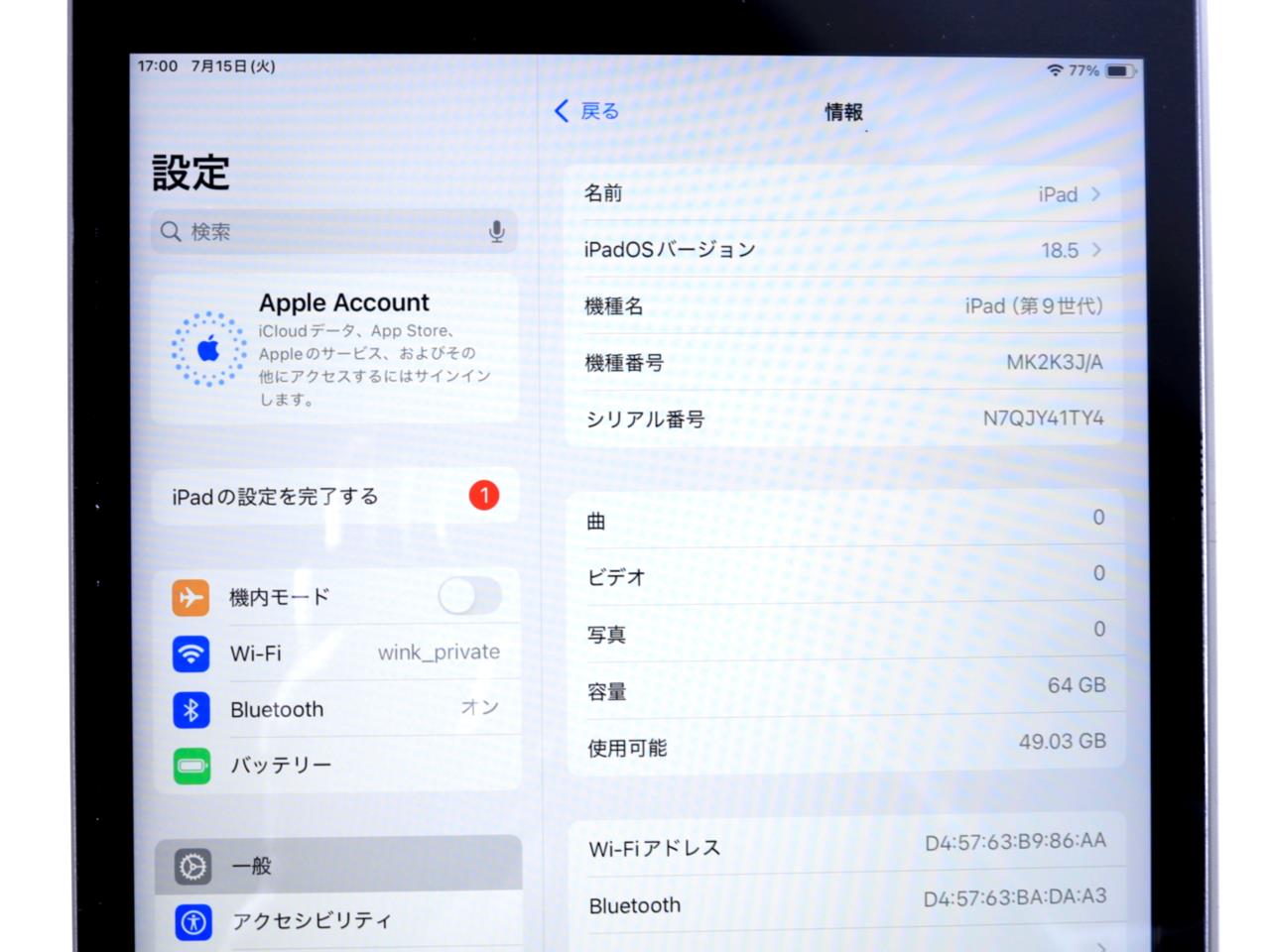1270x952 pixels.
Task: Select アクセシビリティ in the sidebar
Action: pos(338,921)
